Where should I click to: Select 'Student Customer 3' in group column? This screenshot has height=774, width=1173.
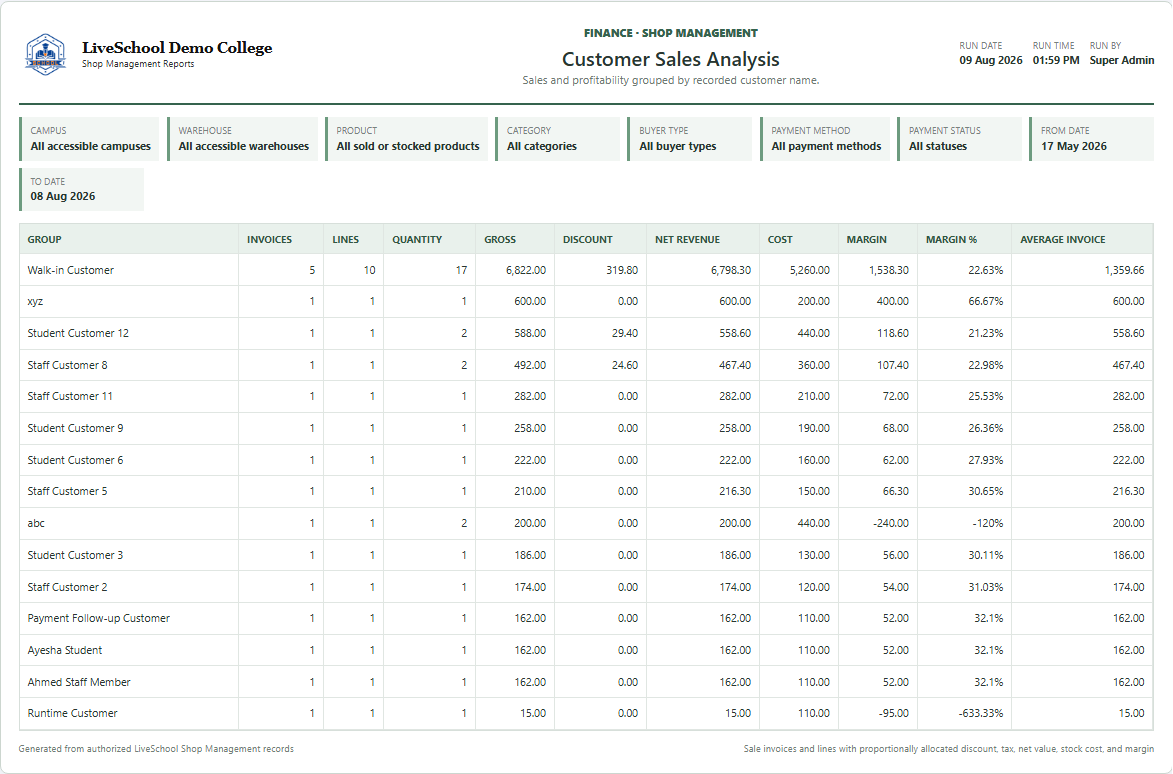point(76,556)
